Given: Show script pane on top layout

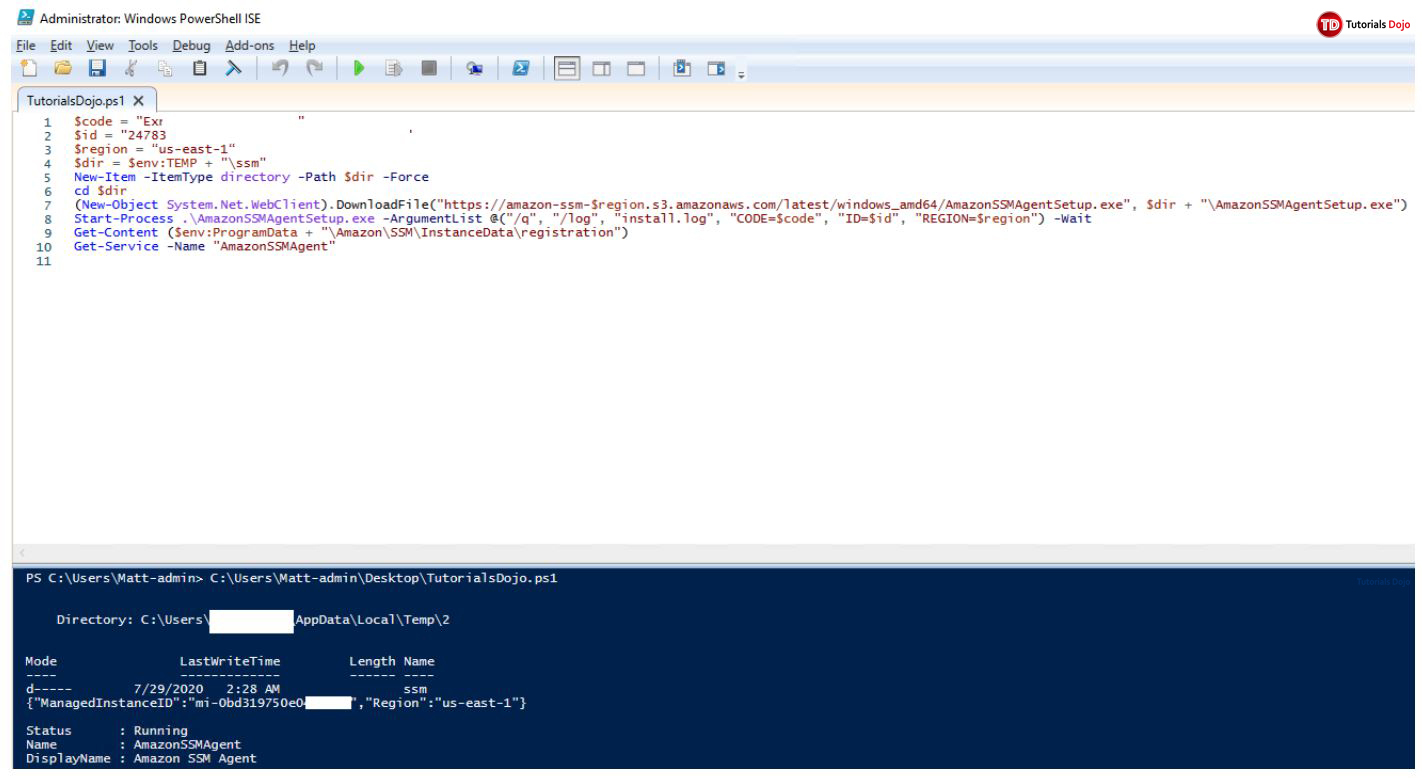Looking at the screenshot, I should 567,69.
